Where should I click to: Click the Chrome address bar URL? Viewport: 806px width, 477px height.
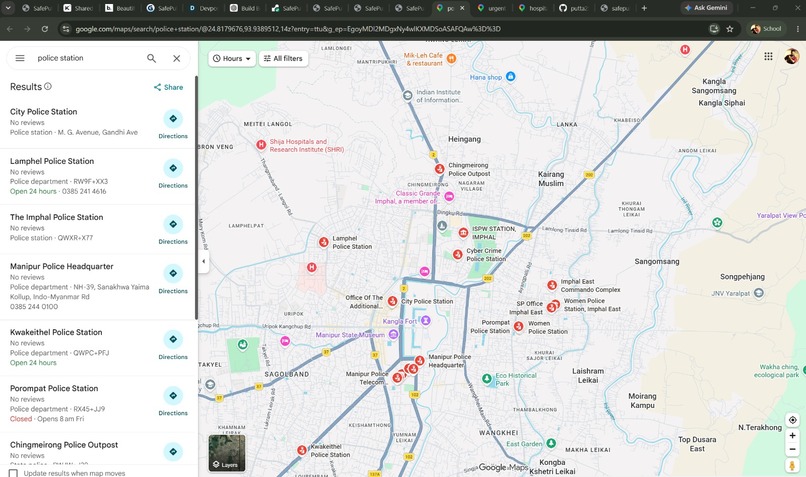click(288, 29)
